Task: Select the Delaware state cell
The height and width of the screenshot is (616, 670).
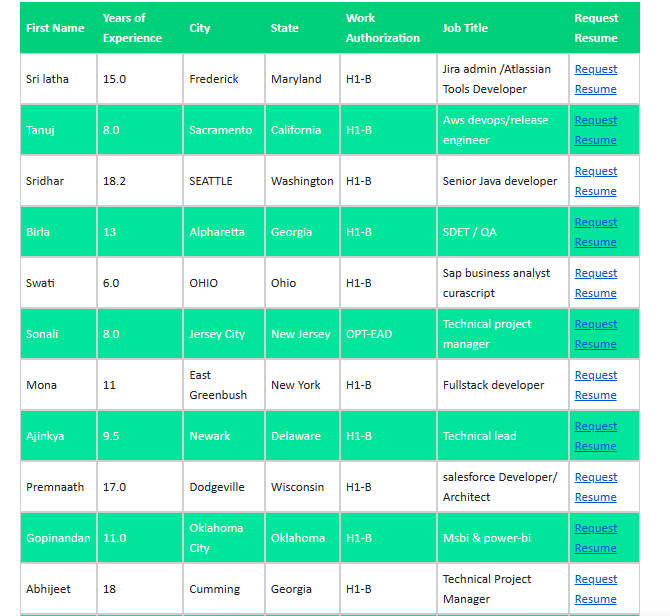Action: click(303, 436)
